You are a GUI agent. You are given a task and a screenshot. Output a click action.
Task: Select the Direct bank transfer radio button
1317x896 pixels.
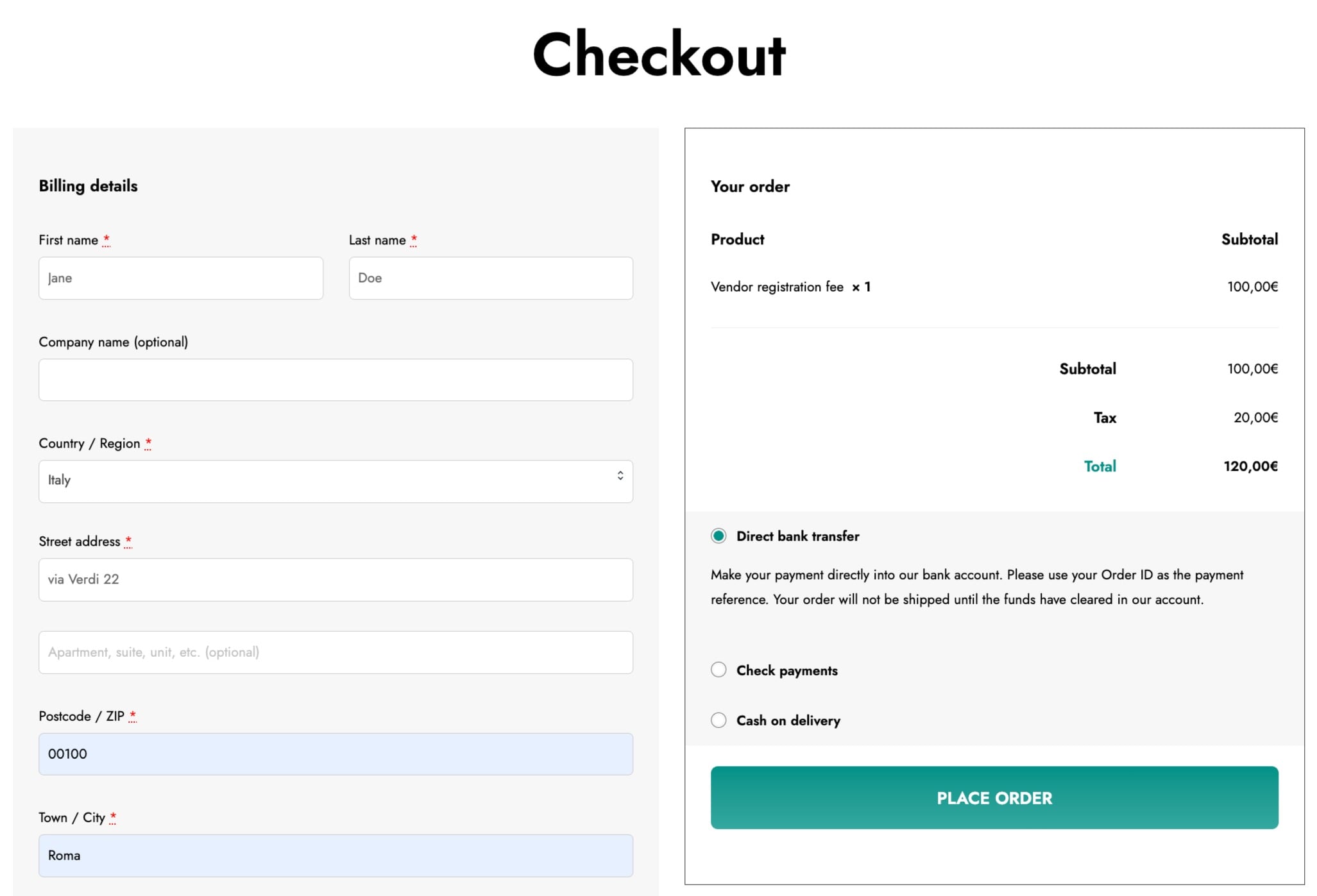point(718,536)
